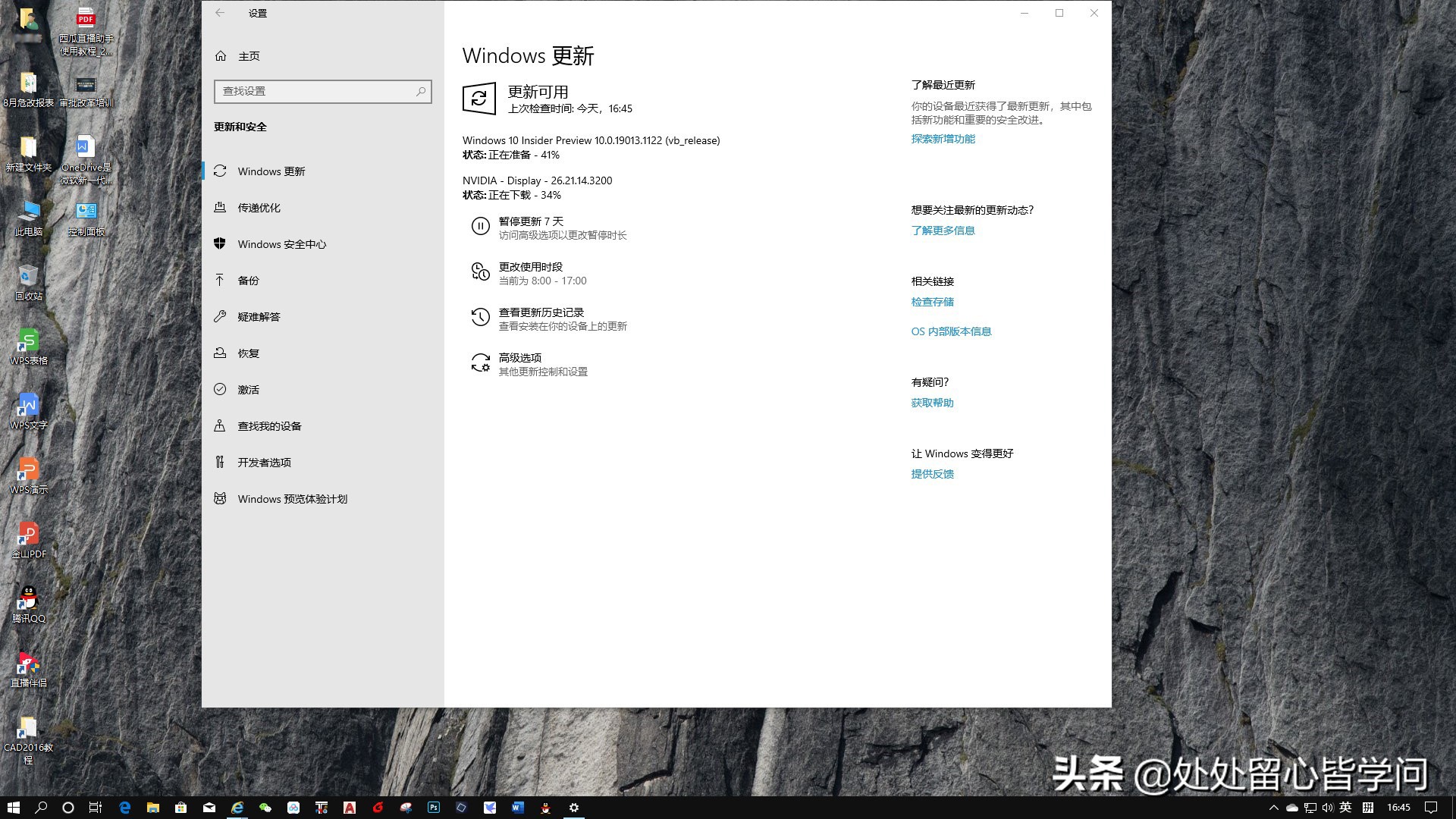Click the volume speaker icon in system tray
The width and height of the screenshot is (1456, 819).
coord(1328,808)
